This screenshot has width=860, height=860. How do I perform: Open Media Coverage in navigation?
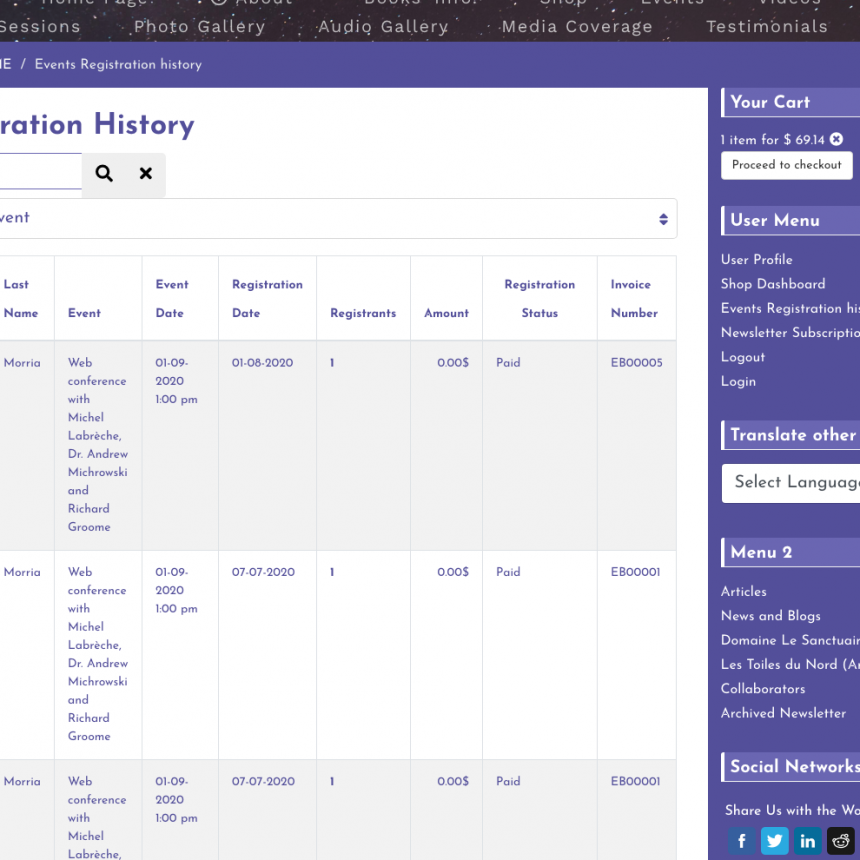[577, 27]
